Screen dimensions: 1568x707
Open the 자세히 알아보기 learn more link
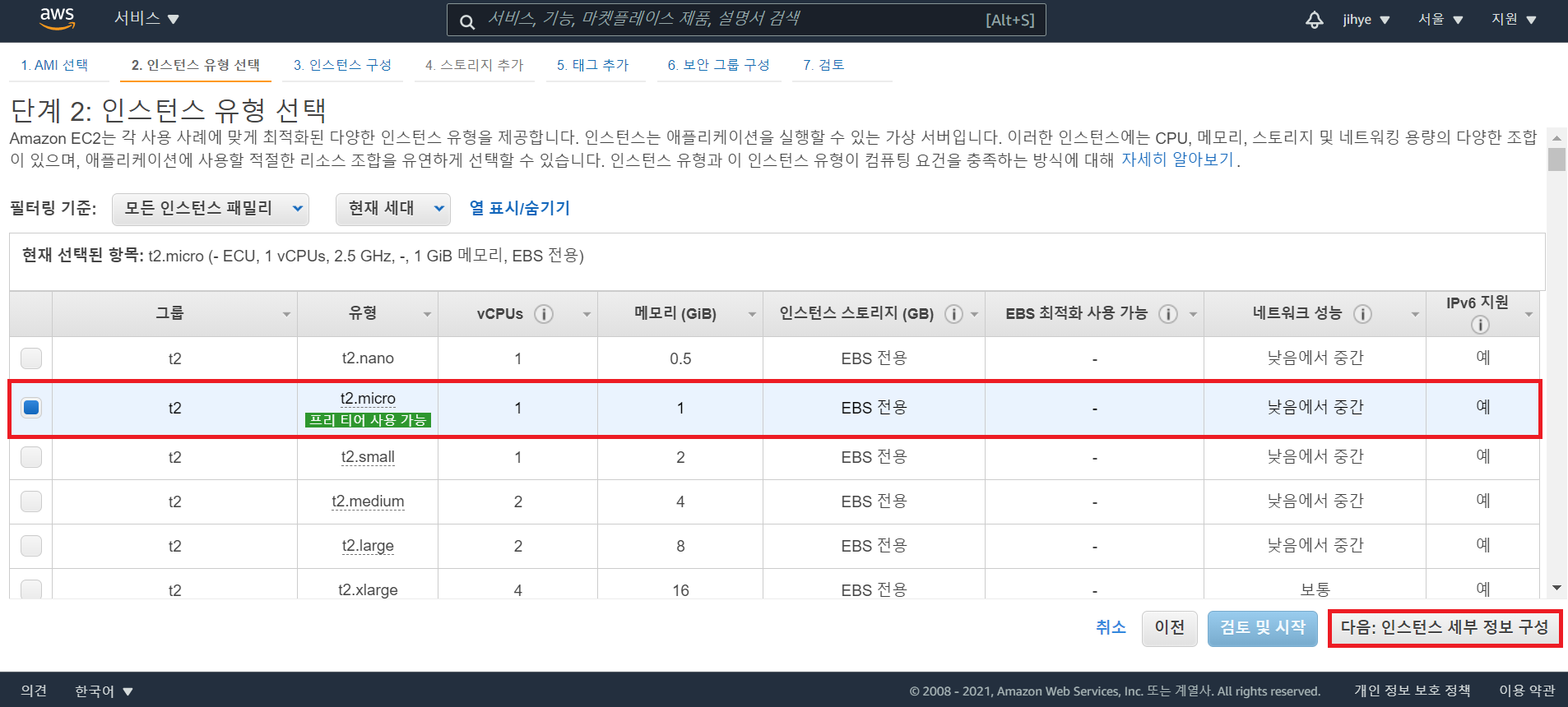[x=1178, y=159]
